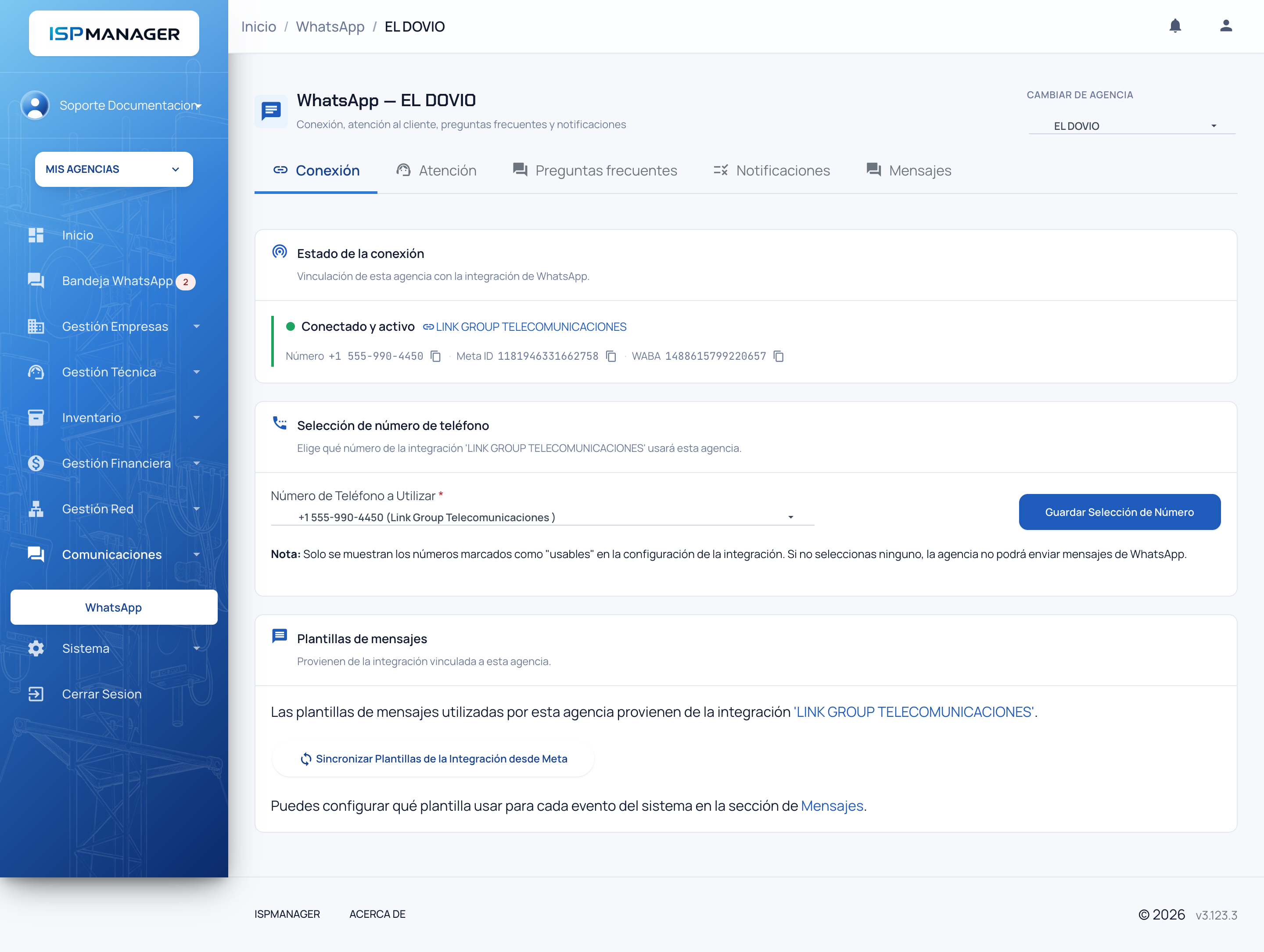
Task: Switch to the Conexión tab
Action: [x=316, y=171]
